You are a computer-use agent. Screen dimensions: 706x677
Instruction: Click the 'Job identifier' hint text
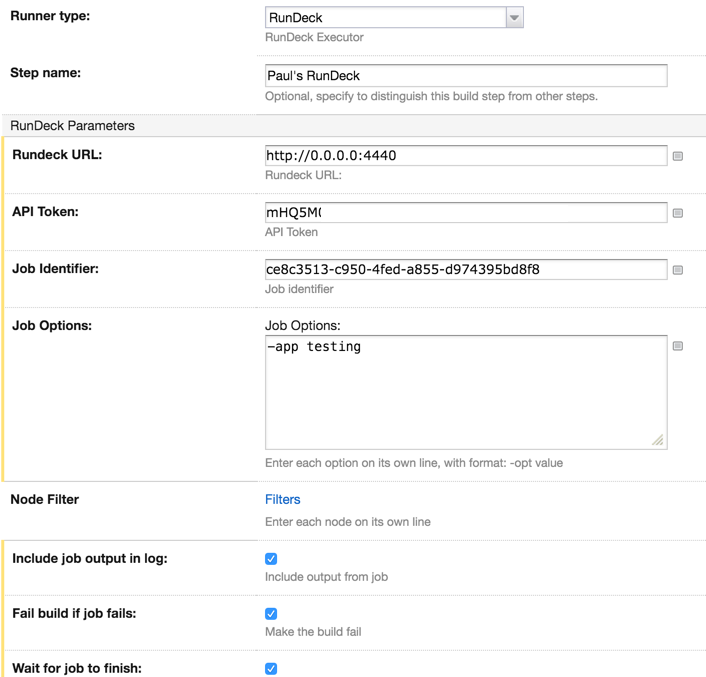[299, 289]
